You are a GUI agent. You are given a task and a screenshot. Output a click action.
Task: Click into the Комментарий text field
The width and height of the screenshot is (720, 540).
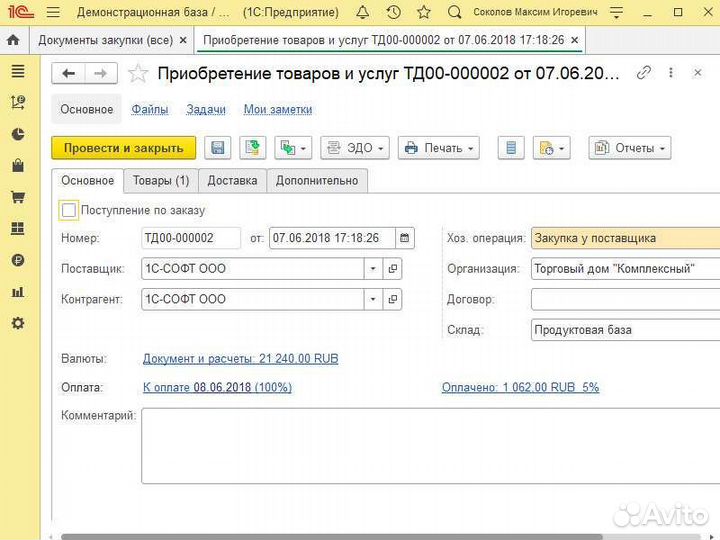tap(430, 445)
